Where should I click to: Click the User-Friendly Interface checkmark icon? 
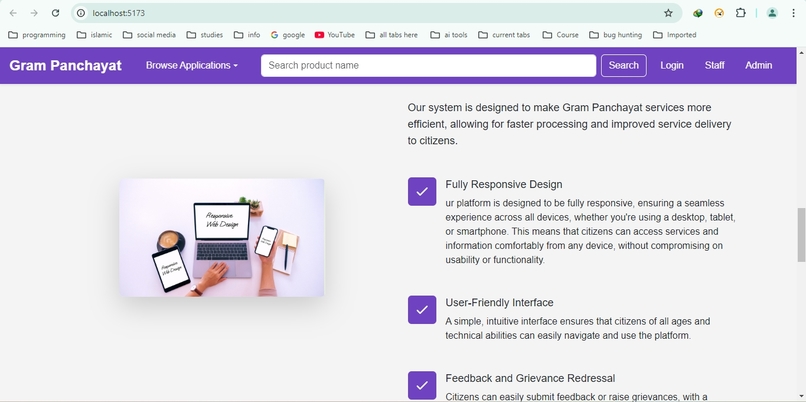[x=422, y=310]
